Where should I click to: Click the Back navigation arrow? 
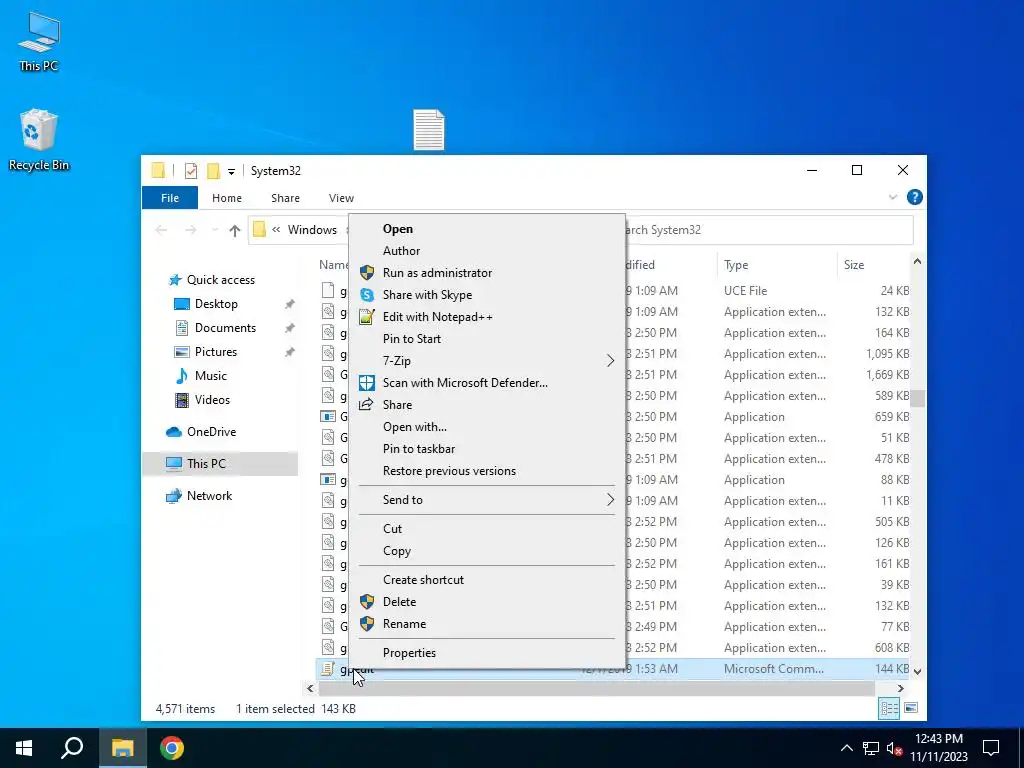[161, 230]
